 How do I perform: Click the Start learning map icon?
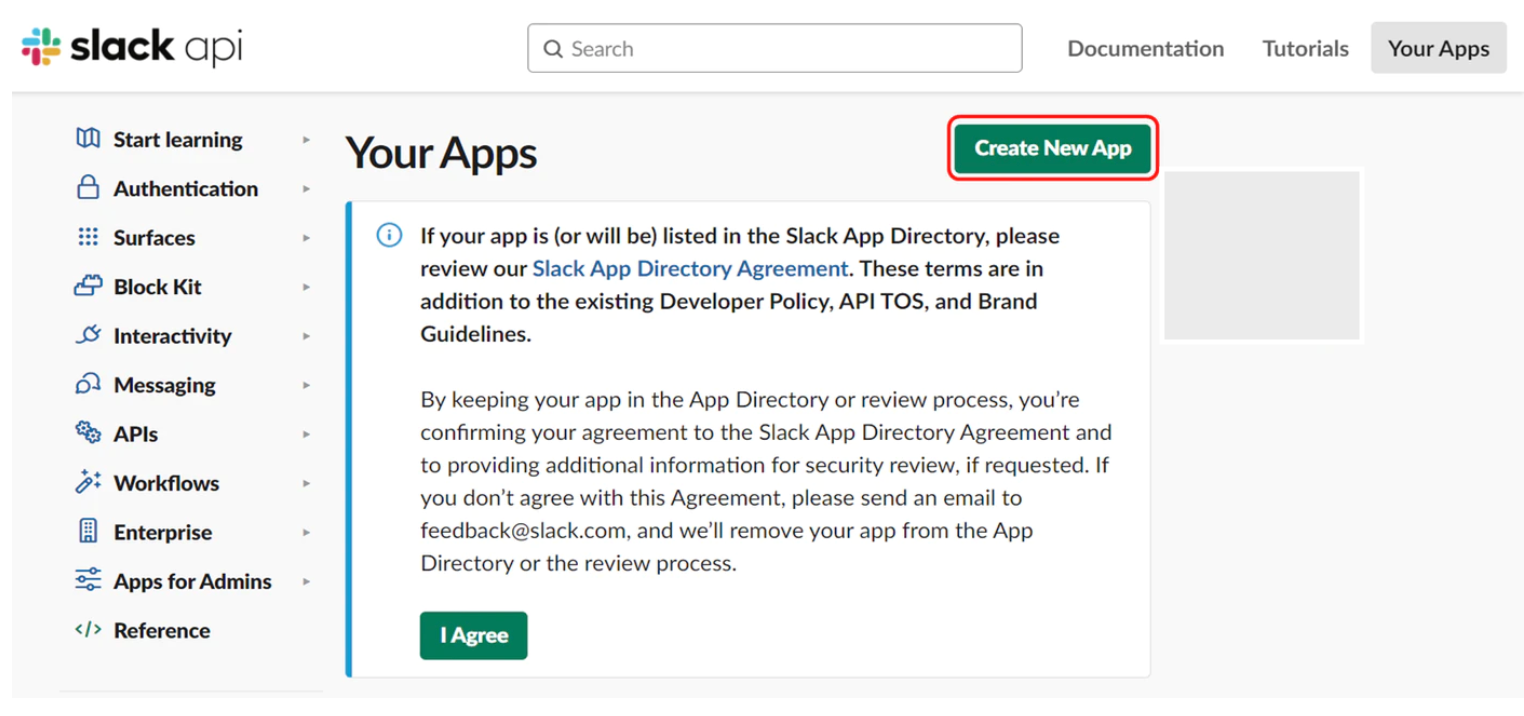tap(88, 139)
